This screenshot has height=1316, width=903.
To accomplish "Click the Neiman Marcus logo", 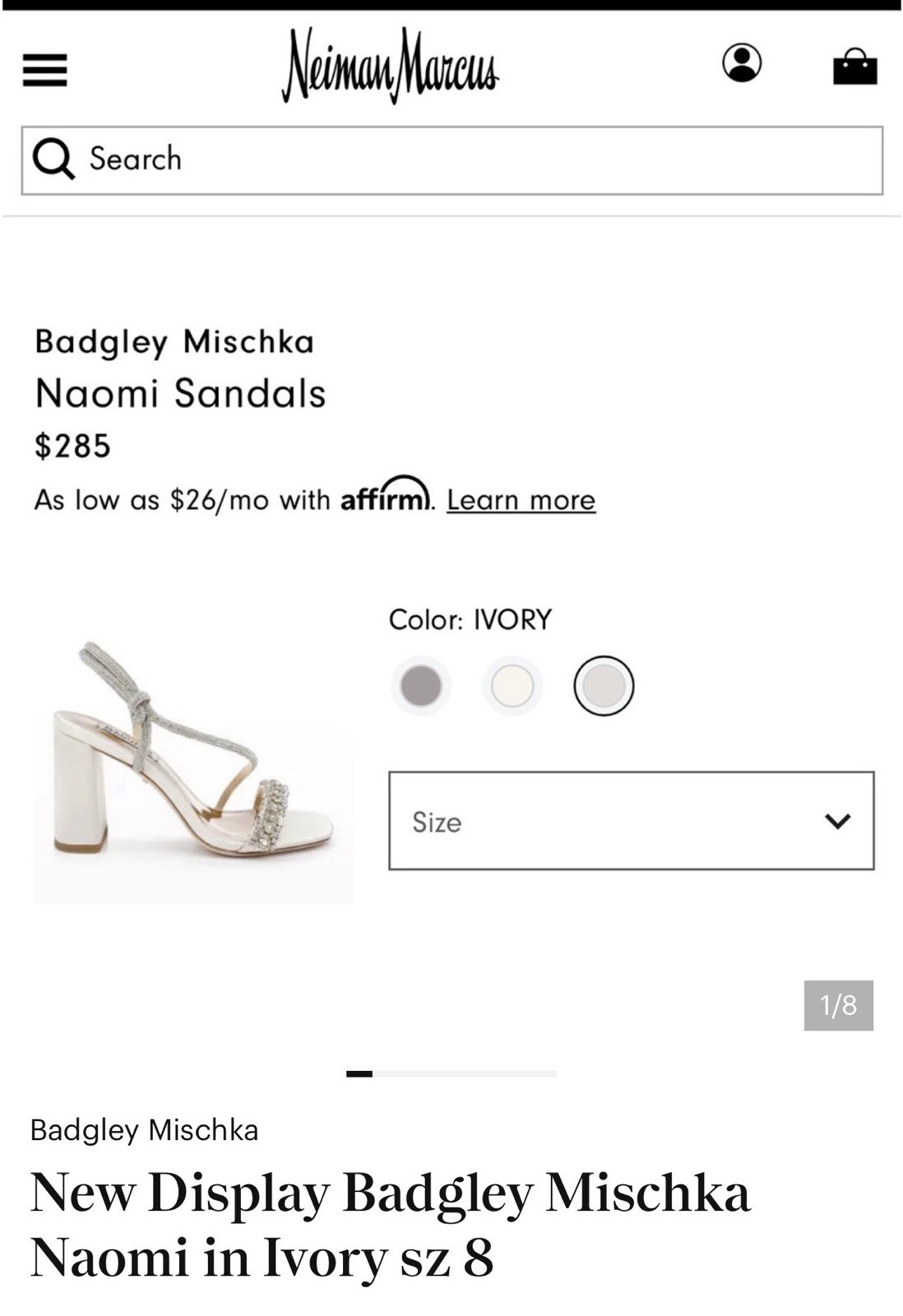I will (390, 64).
